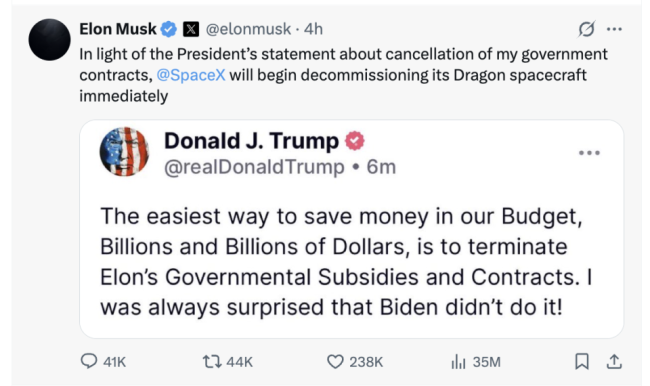Viewport: 650px width, 386px height.
Task: Click Elon Musk's dark profile avatar
Action: pos(49,40)
